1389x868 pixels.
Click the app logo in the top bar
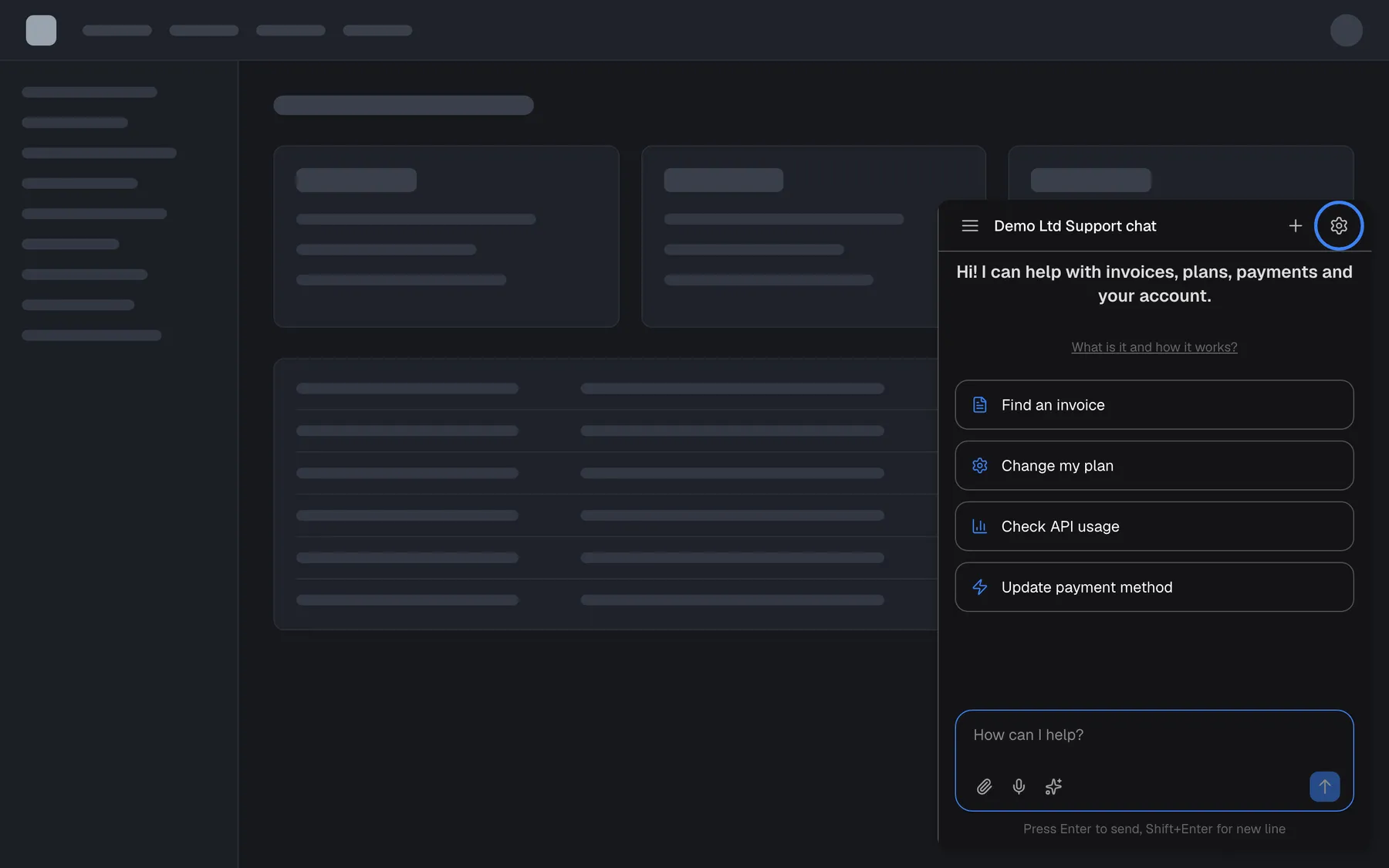41,30
